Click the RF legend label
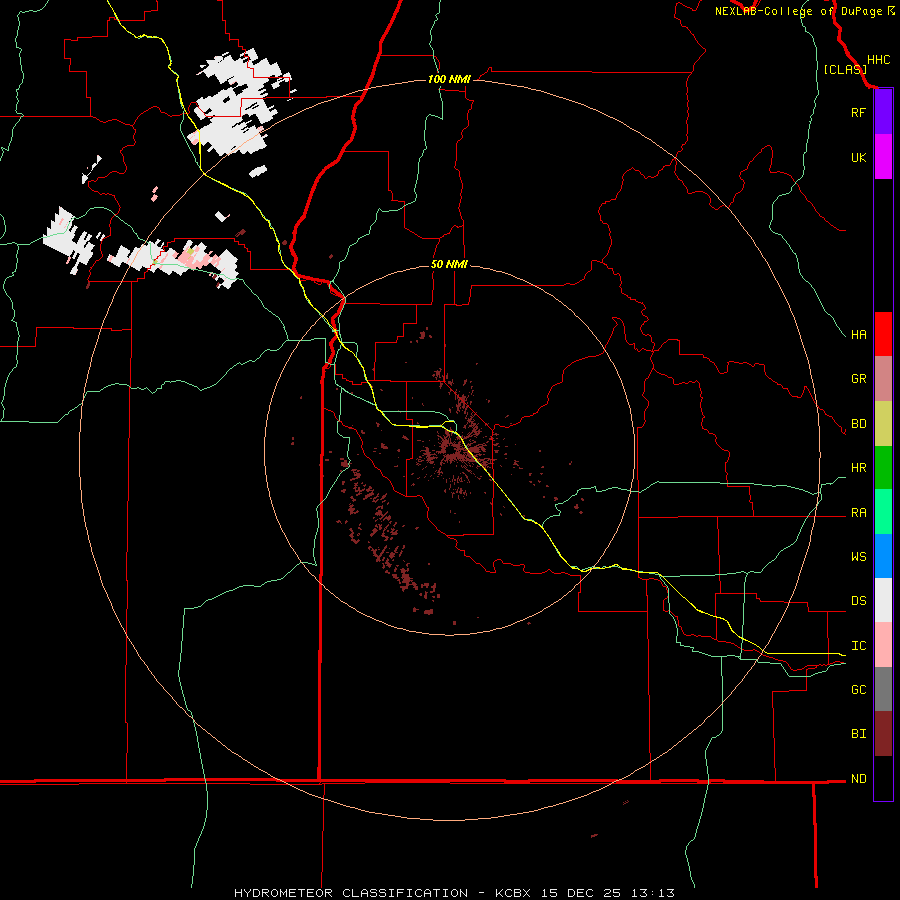This screenshot has width=900, height=900. point(858,112)
